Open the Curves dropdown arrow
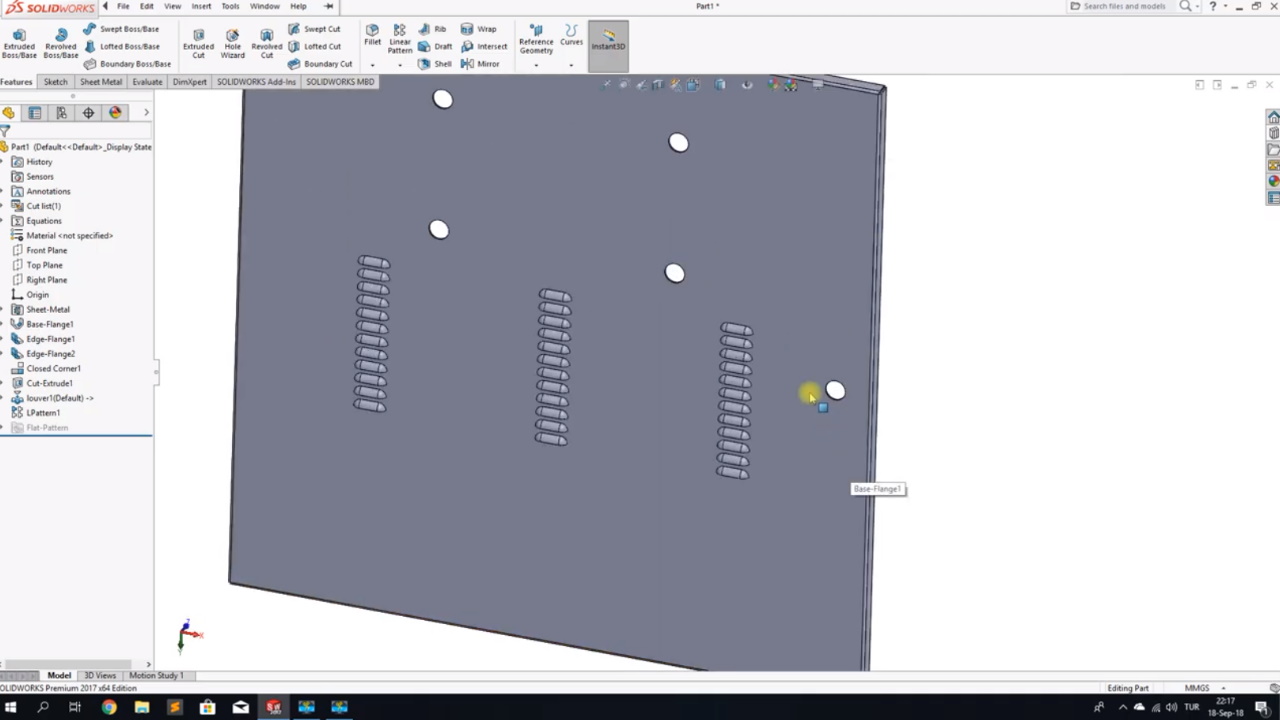Viewport: 1280px width, 720px height. [571, 63]
